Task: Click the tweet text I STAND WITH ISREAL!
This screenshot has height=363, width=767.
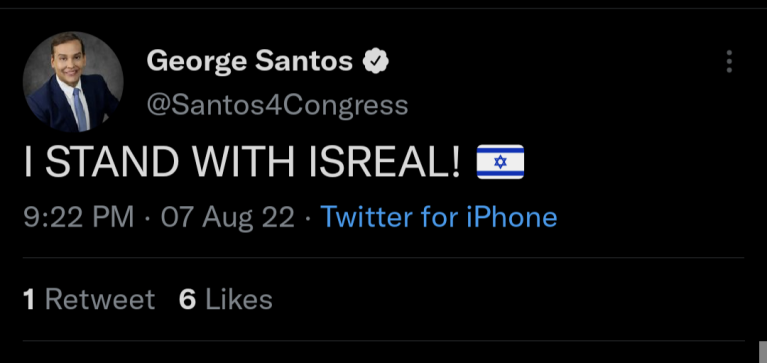Action: [242, 162]
